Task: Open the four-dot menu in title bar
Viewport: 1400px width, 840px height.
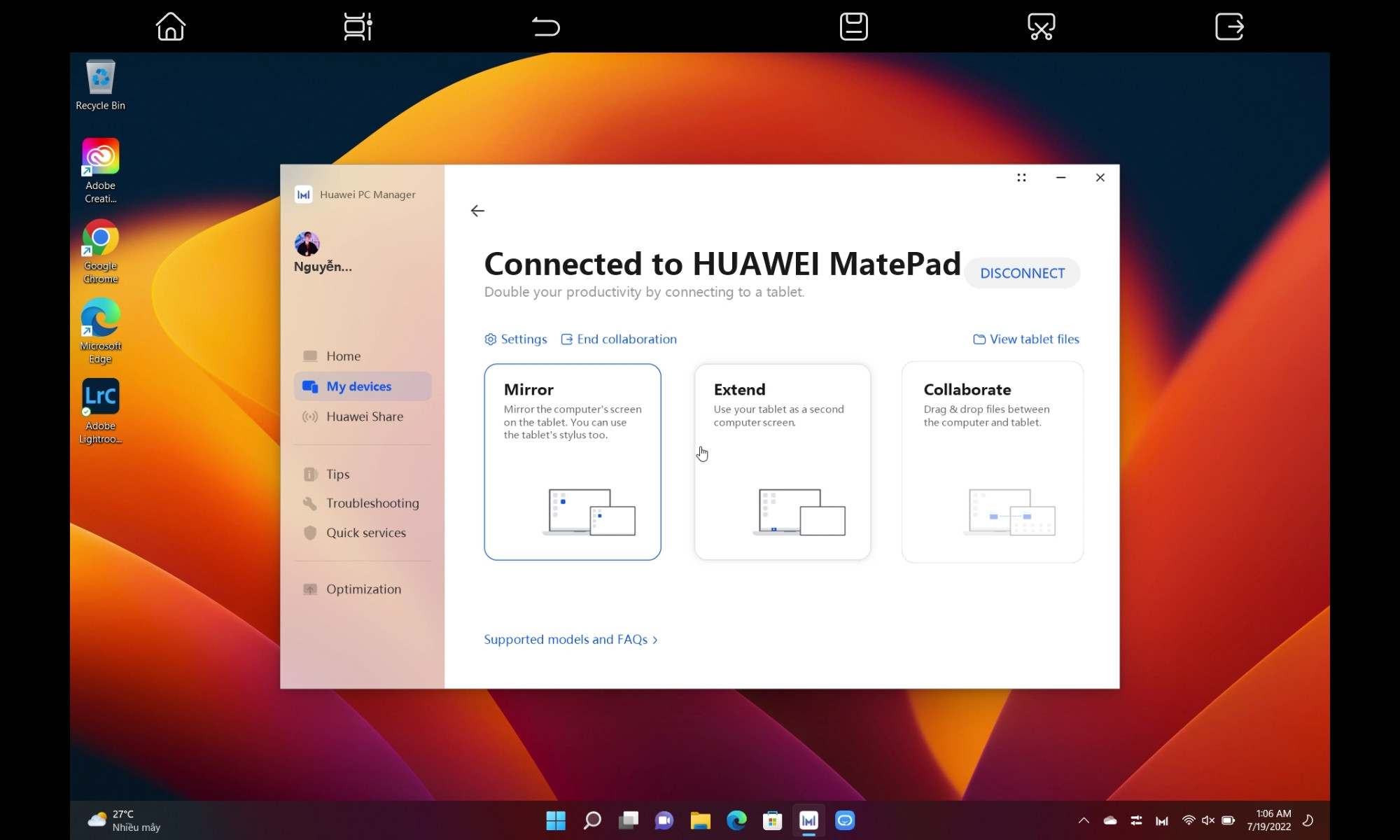Action: 1021,178
